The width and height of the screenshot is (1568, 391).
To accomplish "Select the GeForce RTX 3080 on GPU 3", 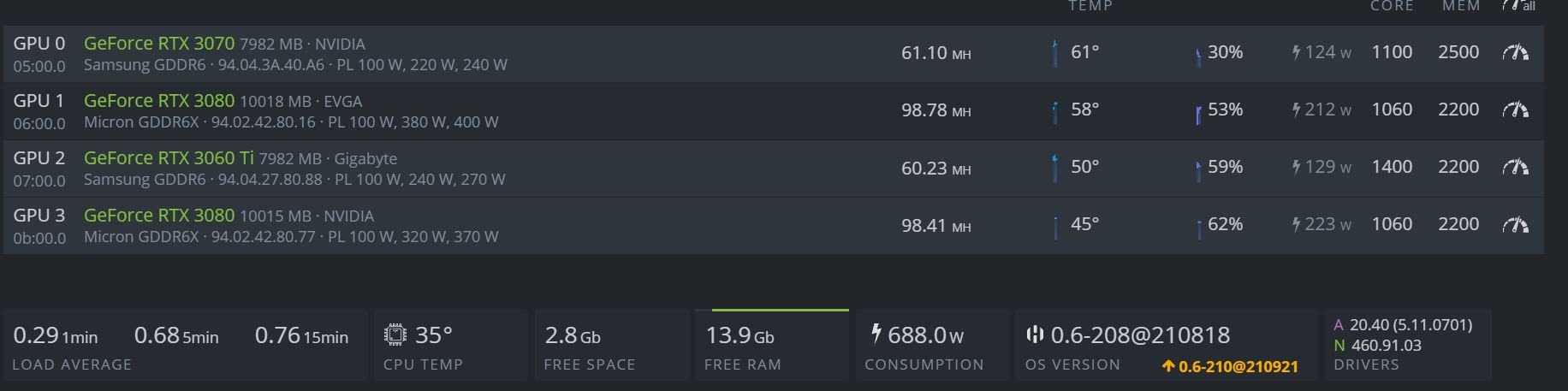I will 158,216.
